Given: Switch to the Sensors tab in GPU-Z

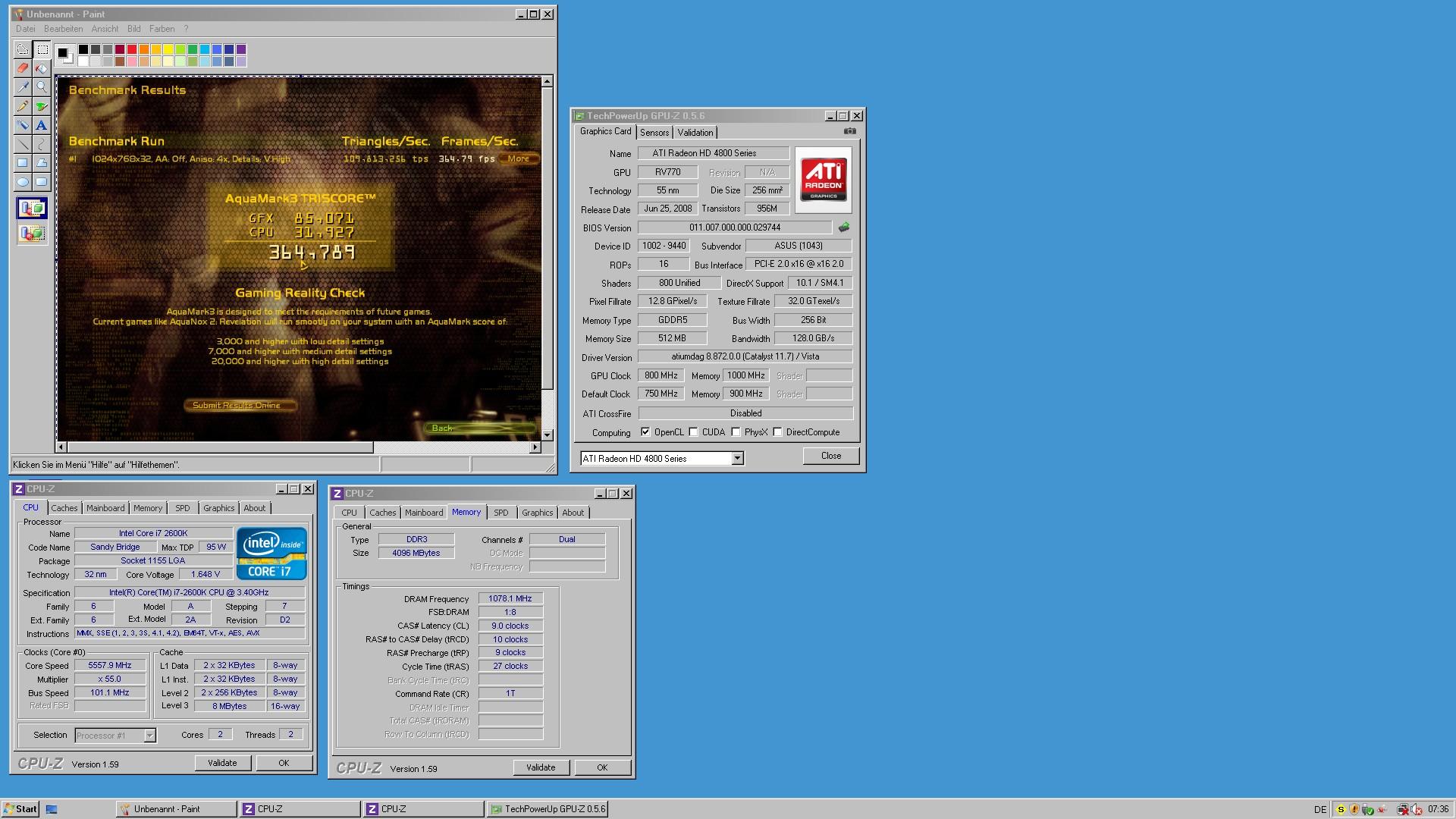Looking at the screenshot, I should point(654,133).
